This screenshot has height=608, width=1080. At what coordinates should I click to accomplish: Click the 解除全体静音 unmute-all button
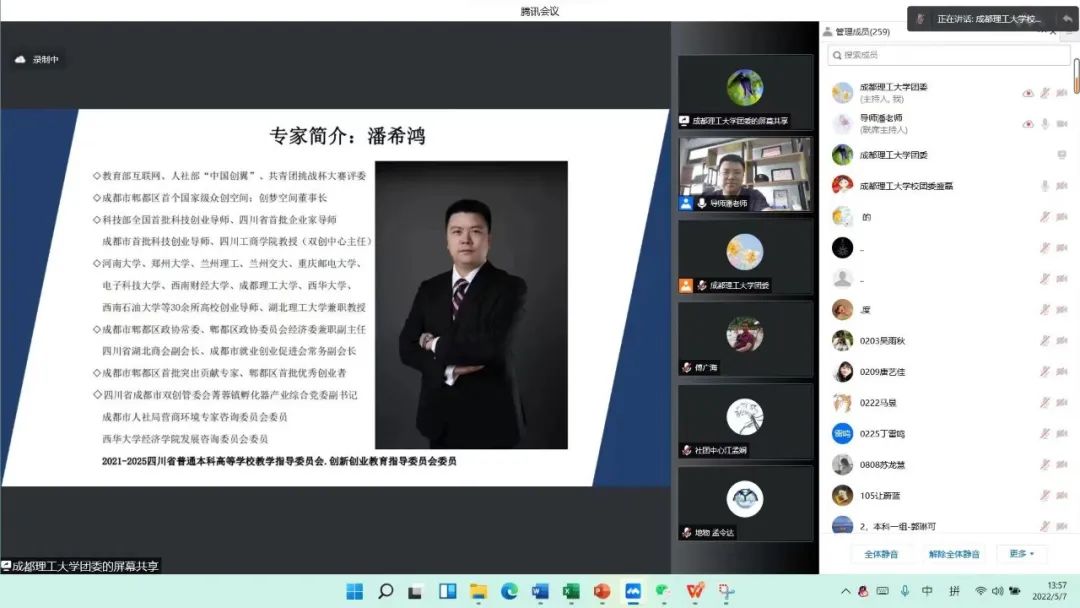954,554
